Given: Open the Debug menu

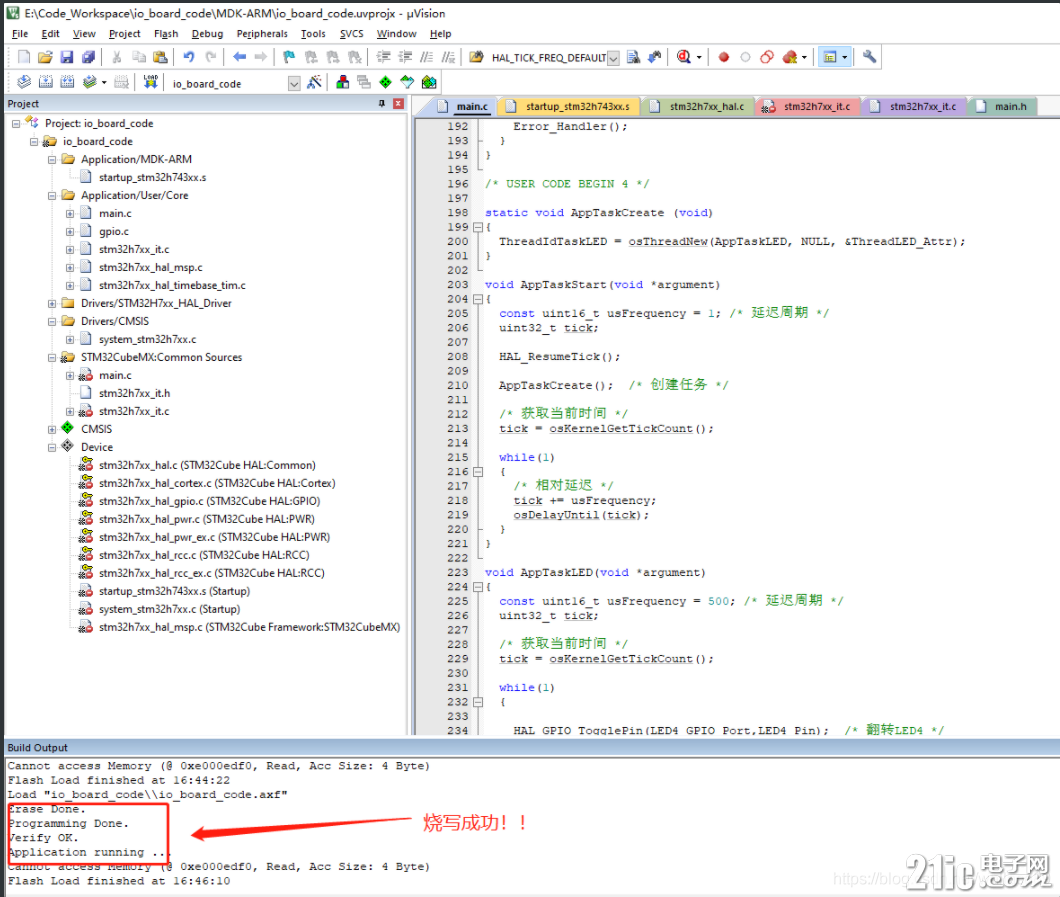Looking at the screenshot, I should [x=207, y=34].
